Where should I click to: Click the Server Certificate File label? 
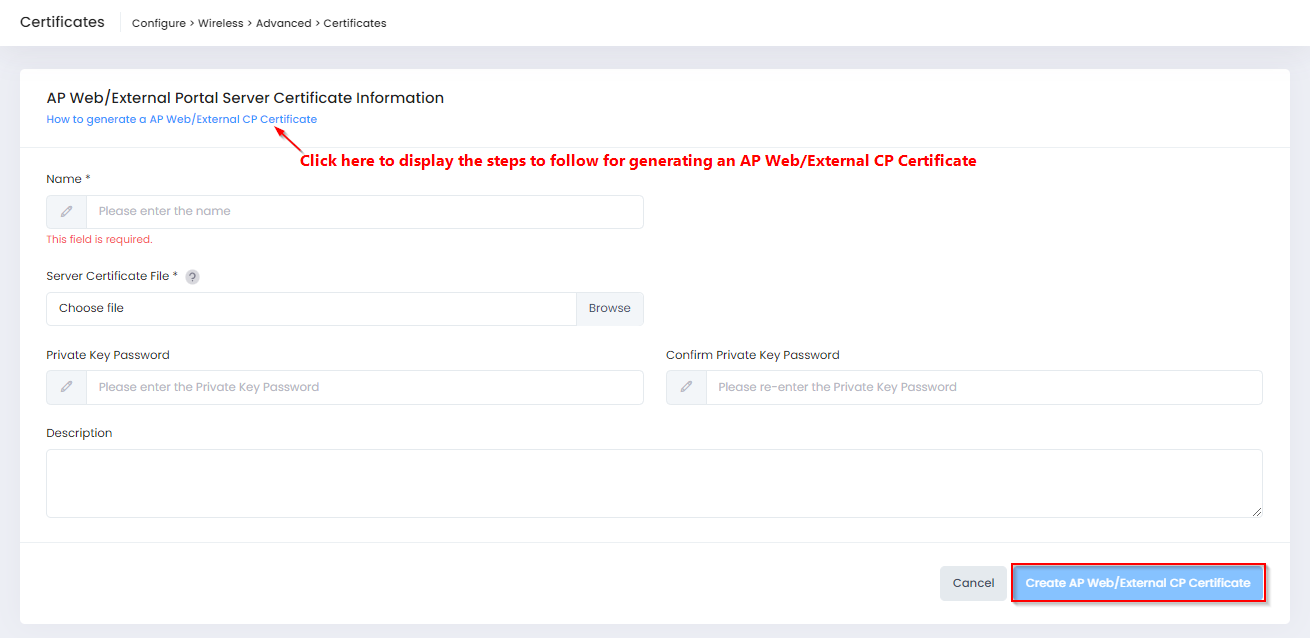(110, 276)
